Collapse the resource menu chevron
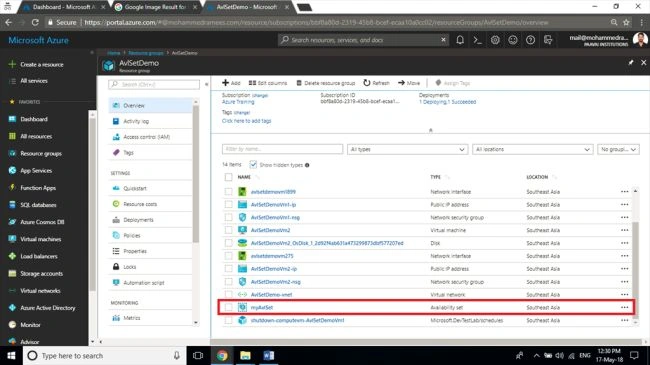The width and height of the screenshot is (650, 365). click(x=206, y=84)
